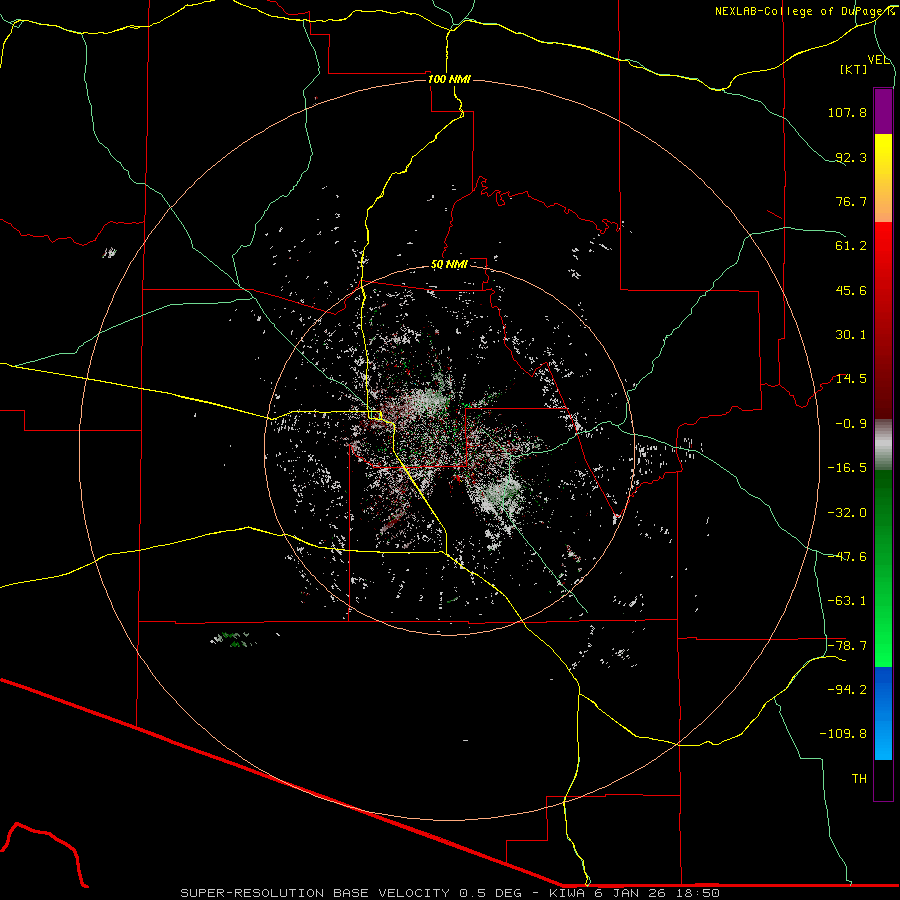Click the VEL legend title

878,60
